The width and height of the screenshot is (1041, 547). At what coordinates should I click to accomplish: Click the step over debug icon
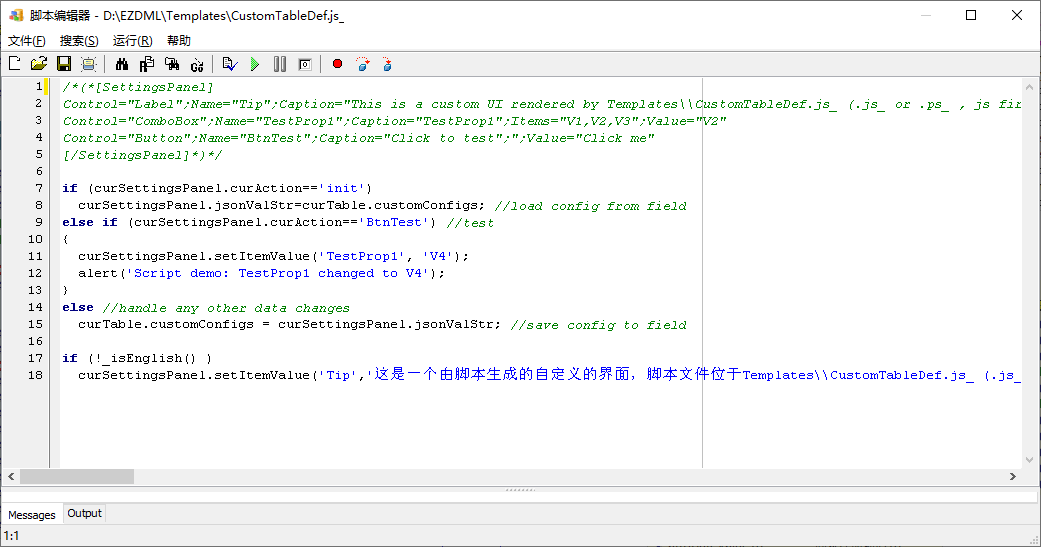point(362,64)
